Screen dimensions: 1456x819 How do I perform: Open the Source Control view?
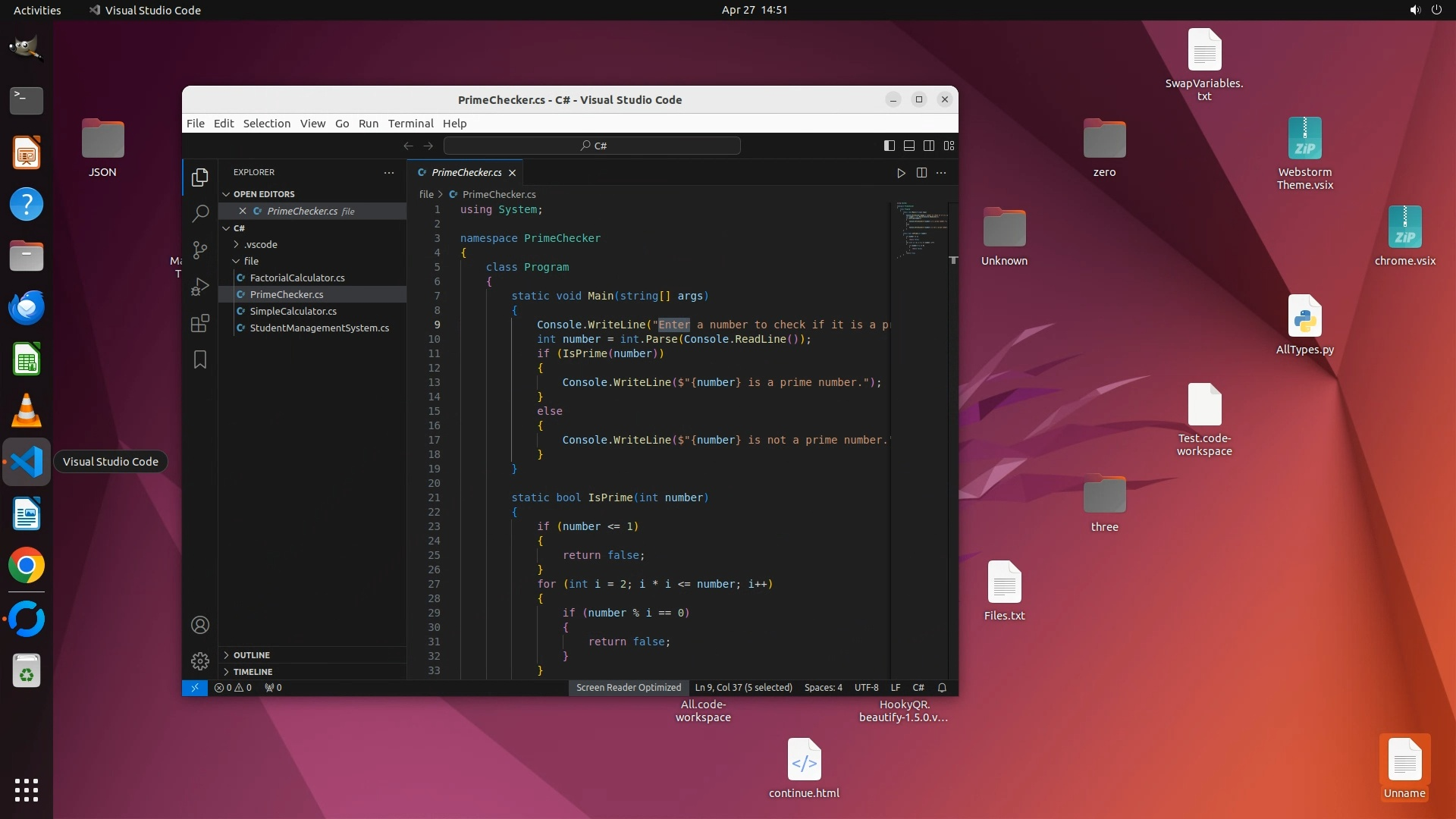coord(200,250)
